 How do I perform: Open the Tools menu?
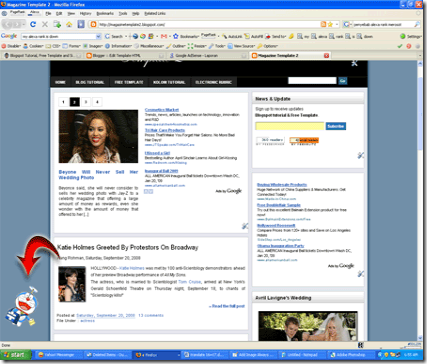tap(123, 13)
